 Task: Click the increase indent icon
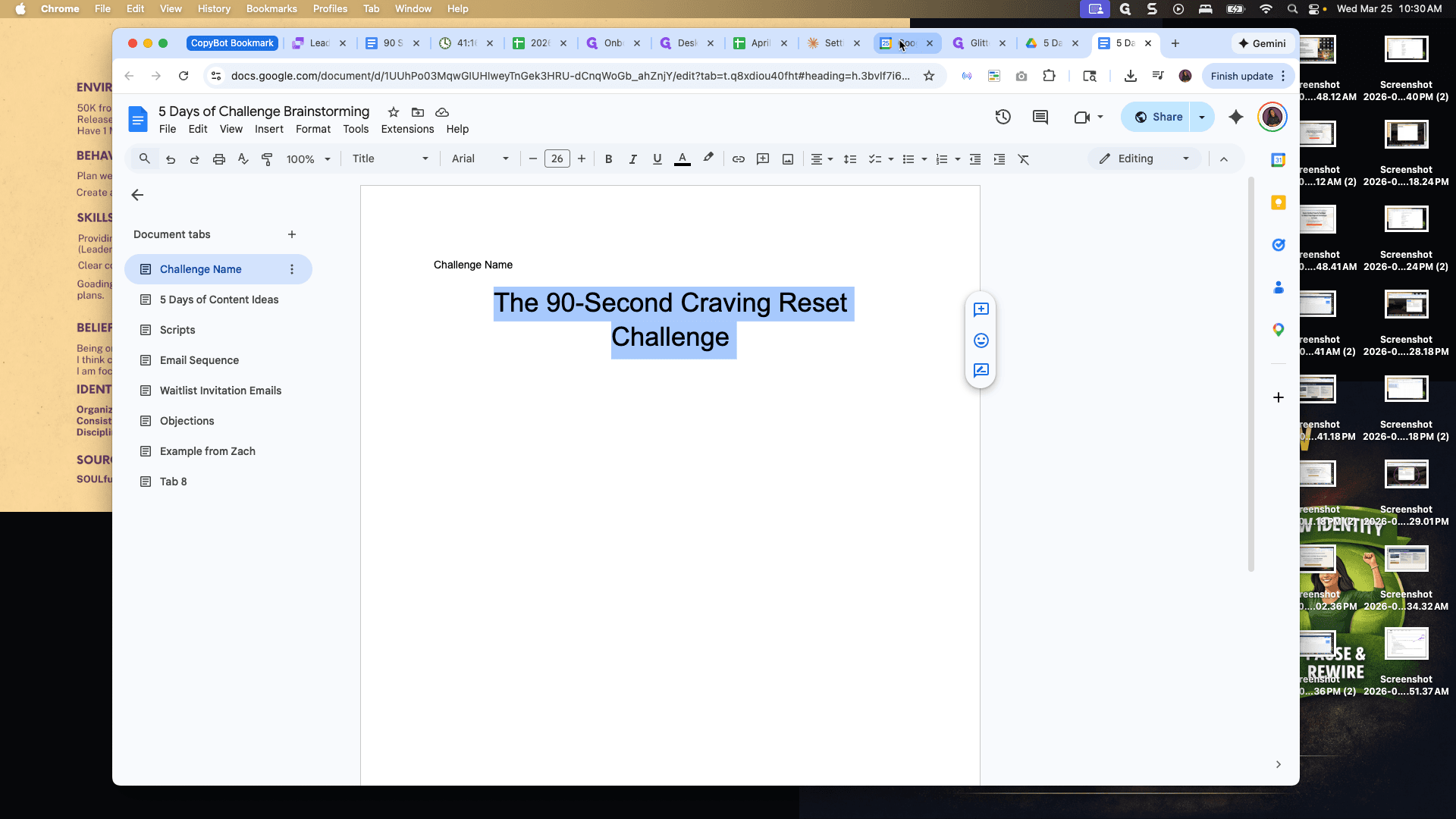point(999,159)
